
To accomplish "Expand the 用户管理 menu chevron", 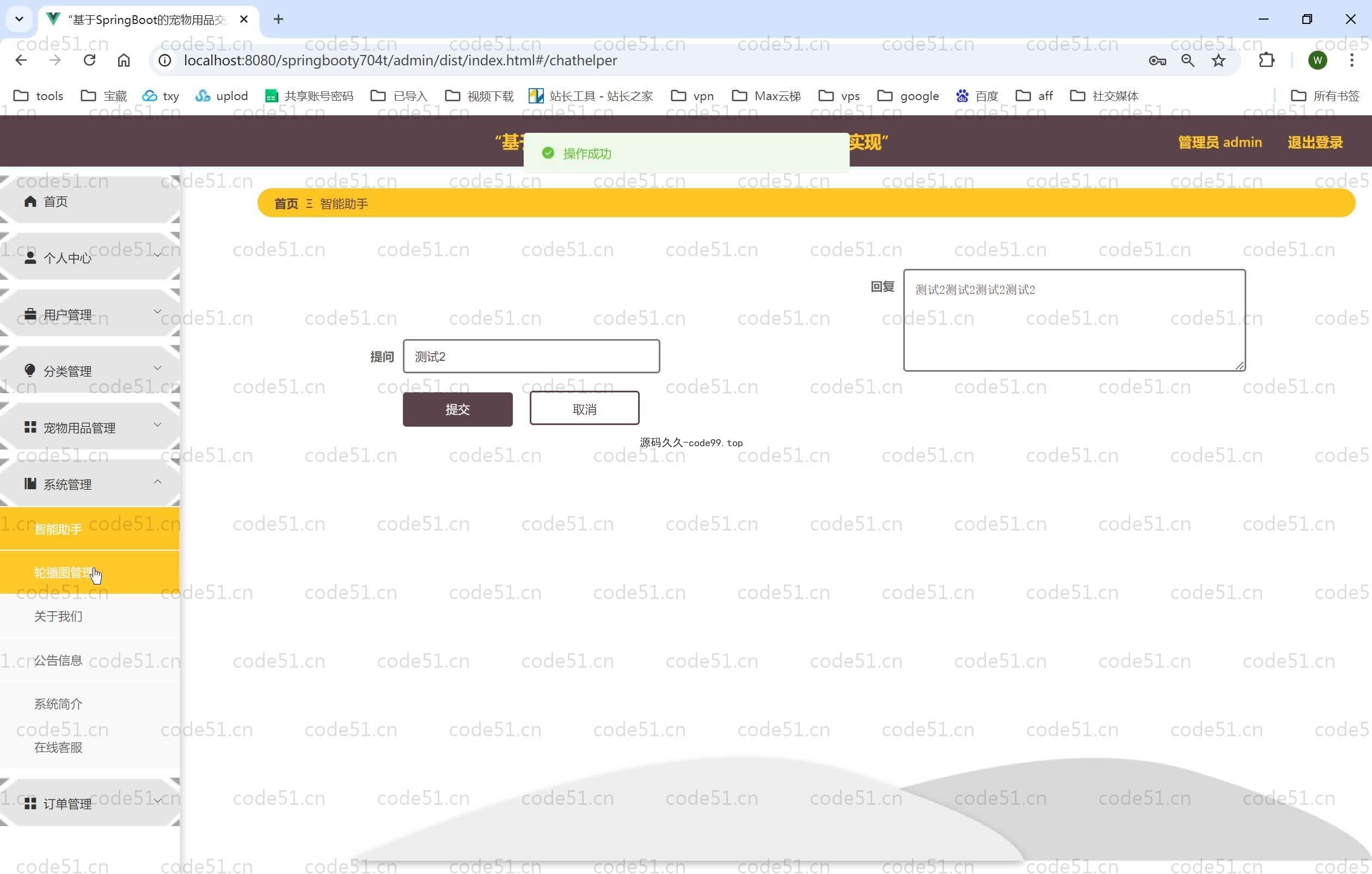I will [x=158, y=311].
